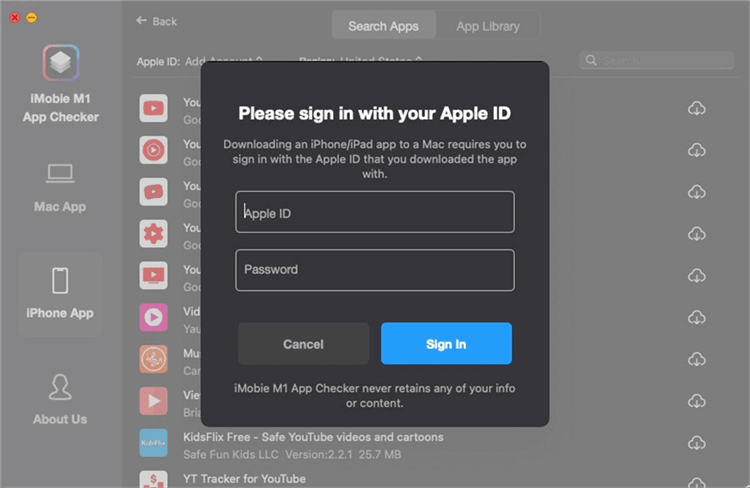Open the About Us page
This screenshot has height=488, width=750.
[x=60, y=400]
